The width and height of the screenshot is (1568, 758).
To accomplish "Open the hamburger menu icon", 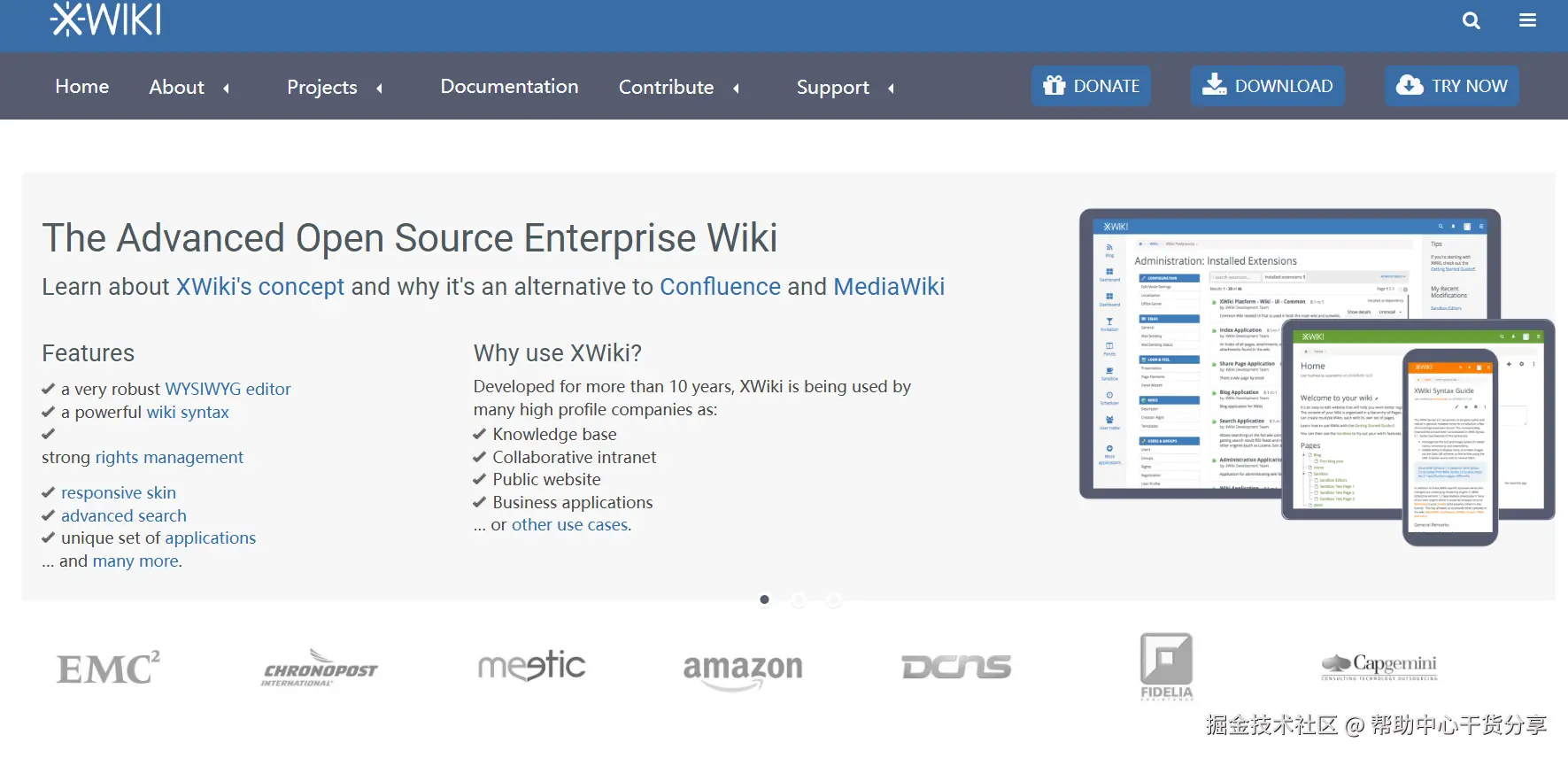I will (x=1527, y=20).
